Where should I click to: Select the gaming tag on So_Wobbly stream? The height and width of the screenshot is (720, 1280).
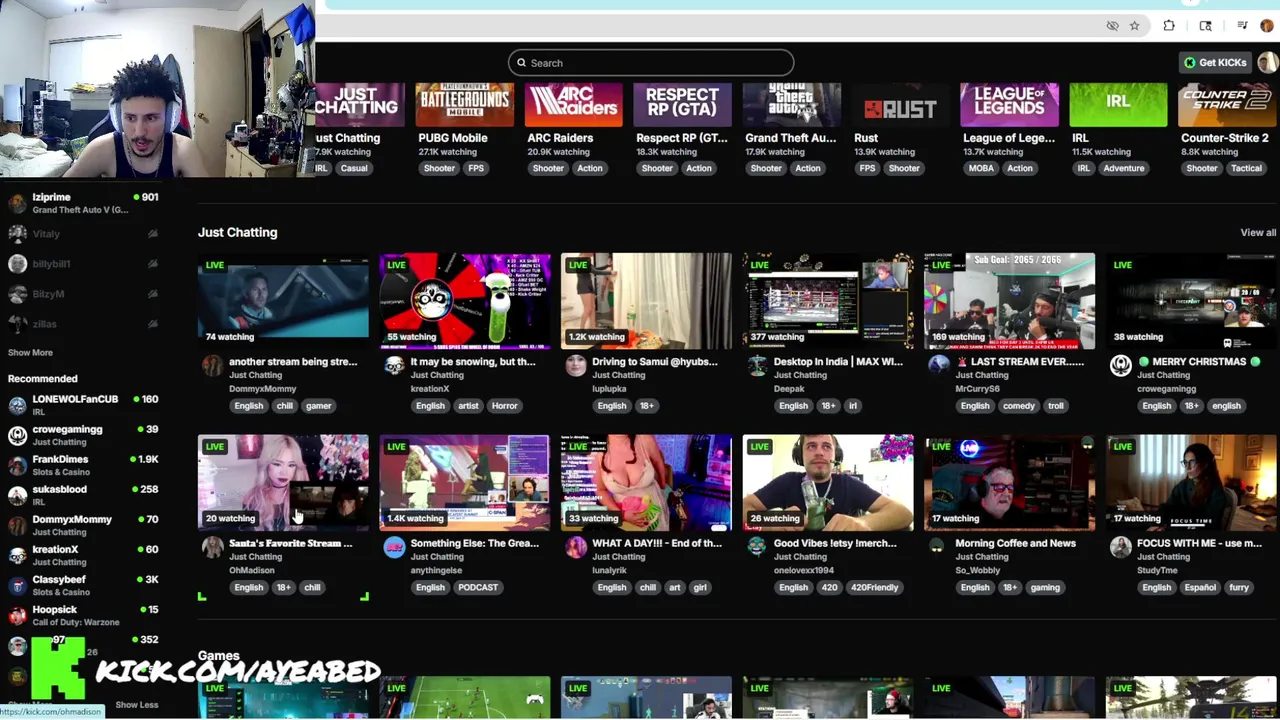click(1045, 588)
